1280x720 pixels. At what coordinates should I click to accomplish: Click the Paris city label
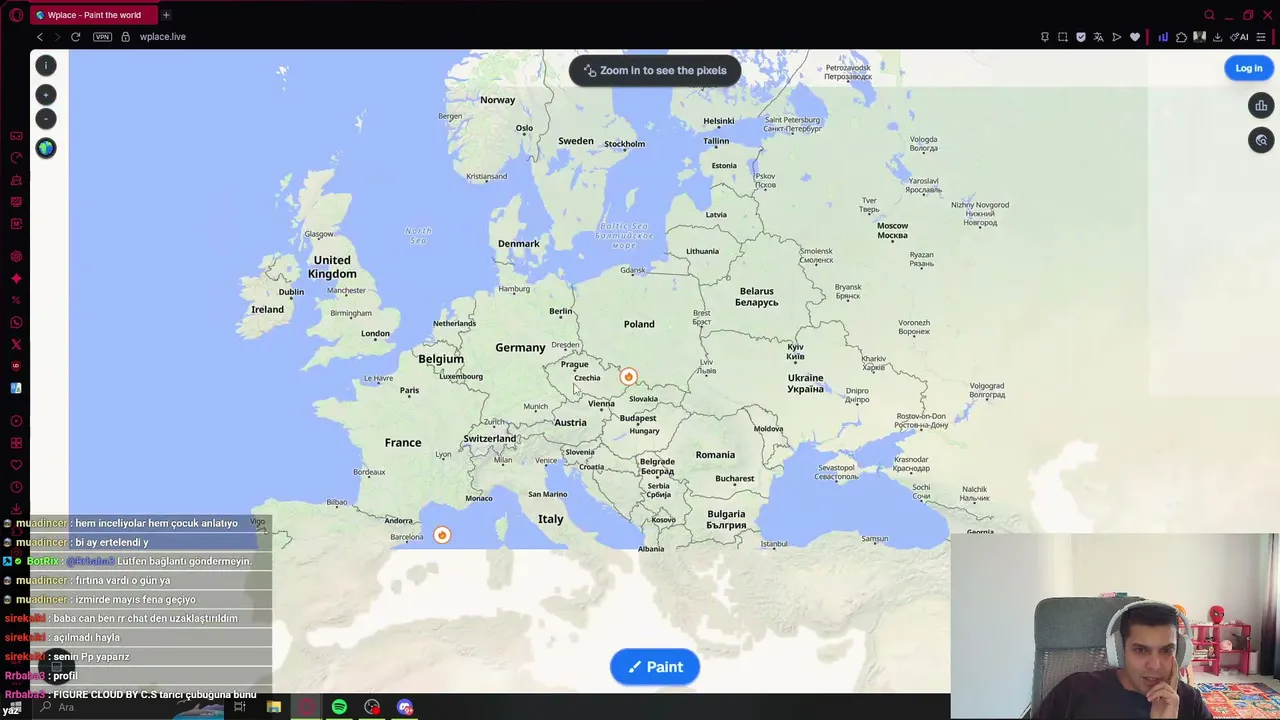409,391
